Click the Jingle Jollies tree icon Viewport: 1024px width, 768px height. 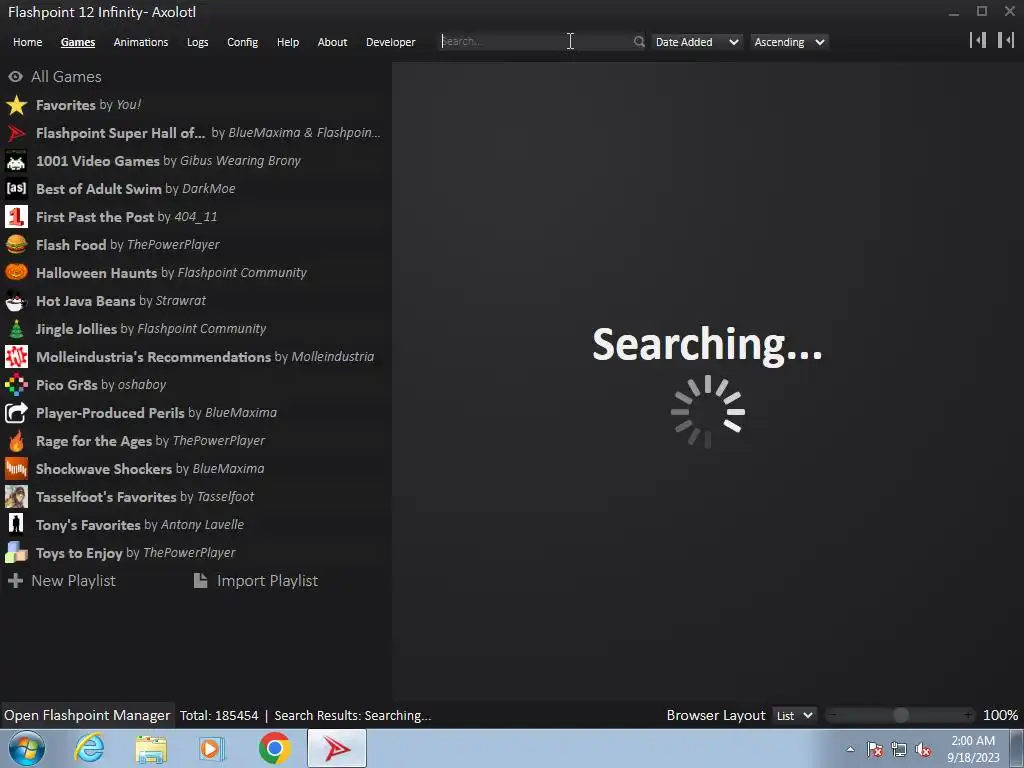tap(16, 329)
